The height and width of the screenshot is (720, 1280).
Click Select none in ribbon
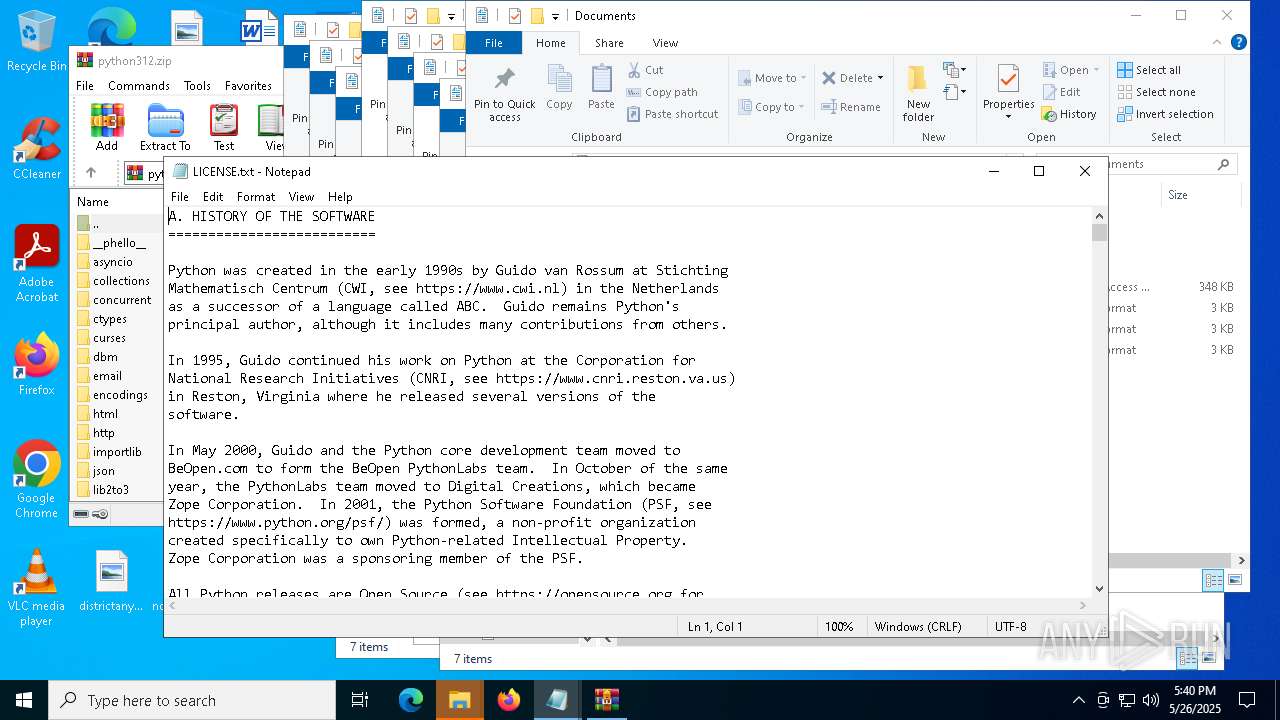click(x=1156, y=92)
